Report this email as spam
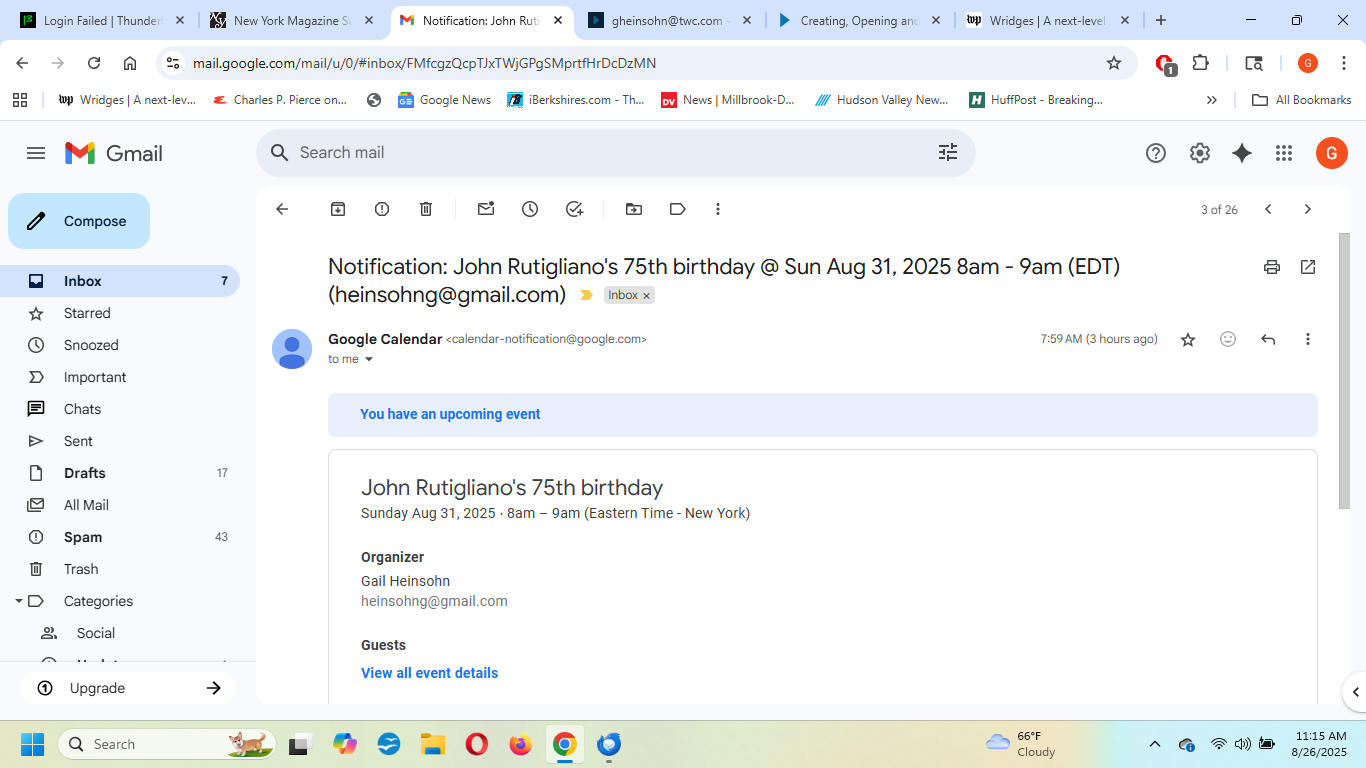Viewport: 1366px width, 768px height. pos(382,209)
